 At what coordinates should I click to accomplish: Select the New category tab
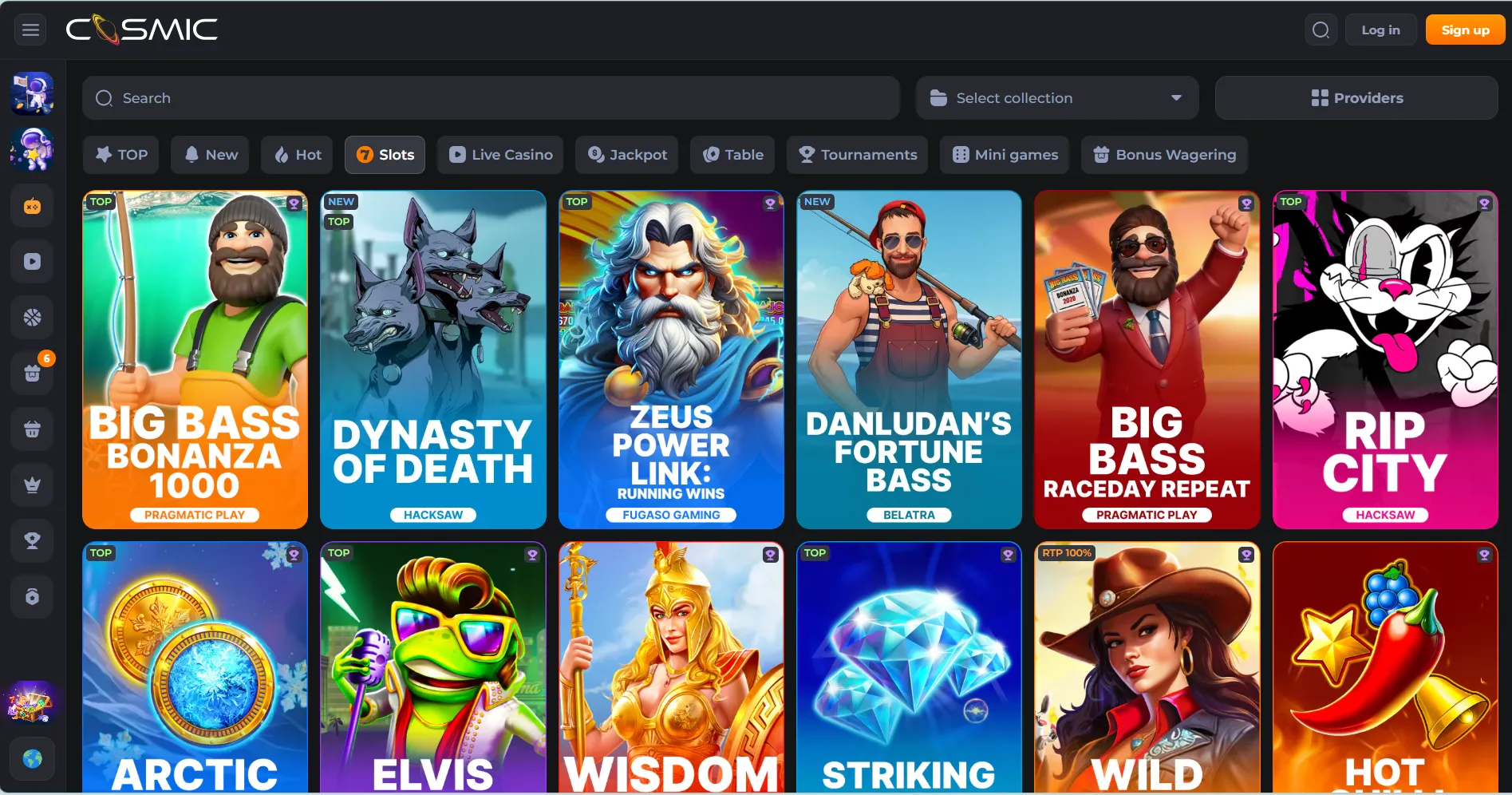pos(211,155)
